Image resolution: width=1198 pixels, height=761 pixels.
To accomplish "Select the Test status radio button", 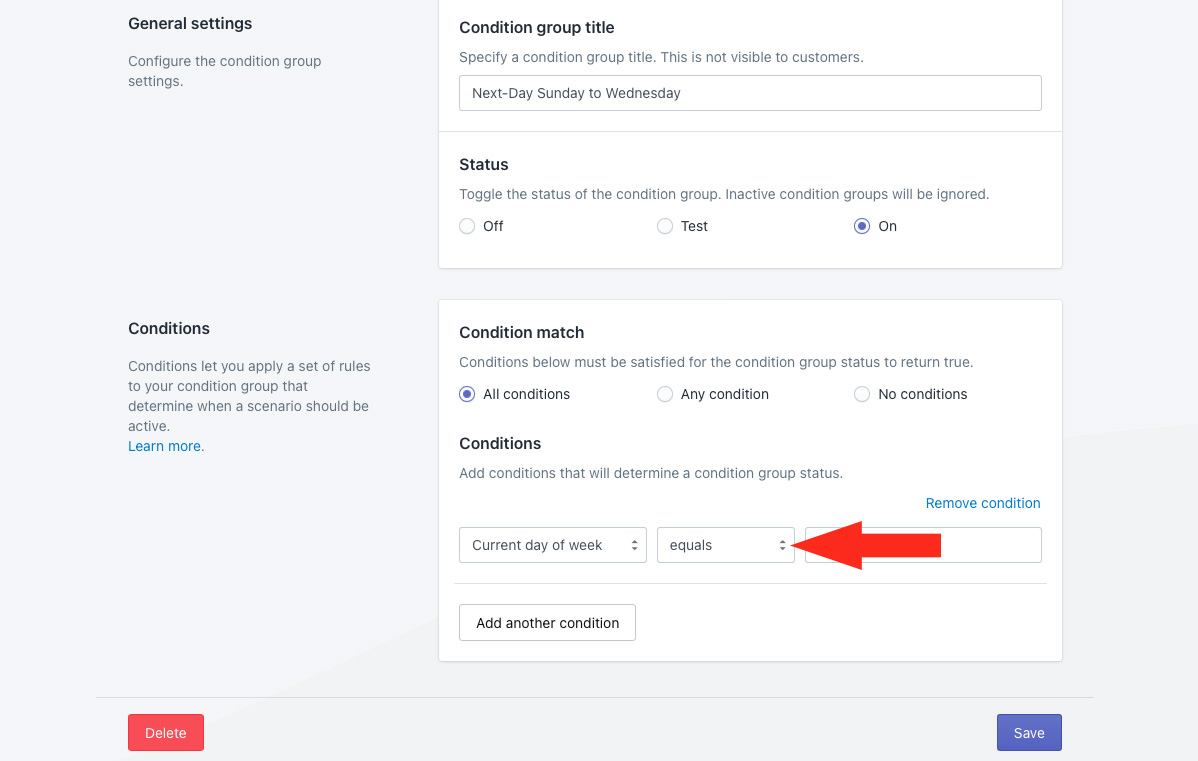I will [665, 226].
